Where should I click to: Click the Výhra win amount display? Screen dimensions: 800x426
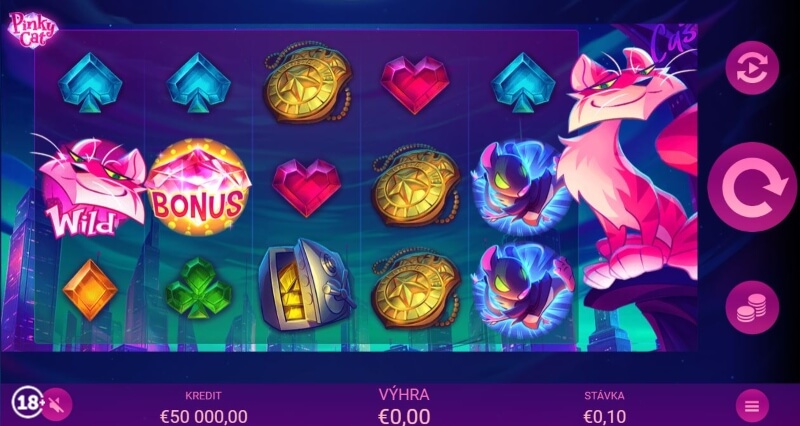coord(404,407)
